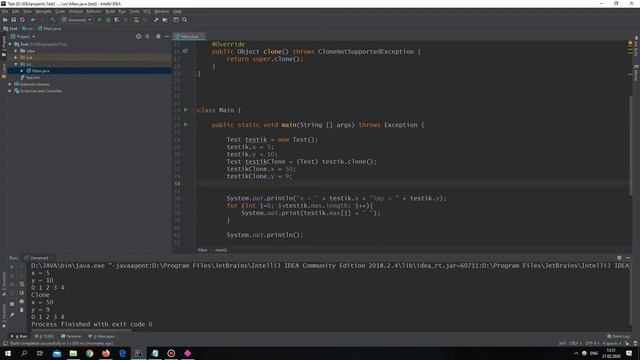Click the Run with Coverage icon
The height and width of the screenshot is (360, 640).
click(117, 20)
